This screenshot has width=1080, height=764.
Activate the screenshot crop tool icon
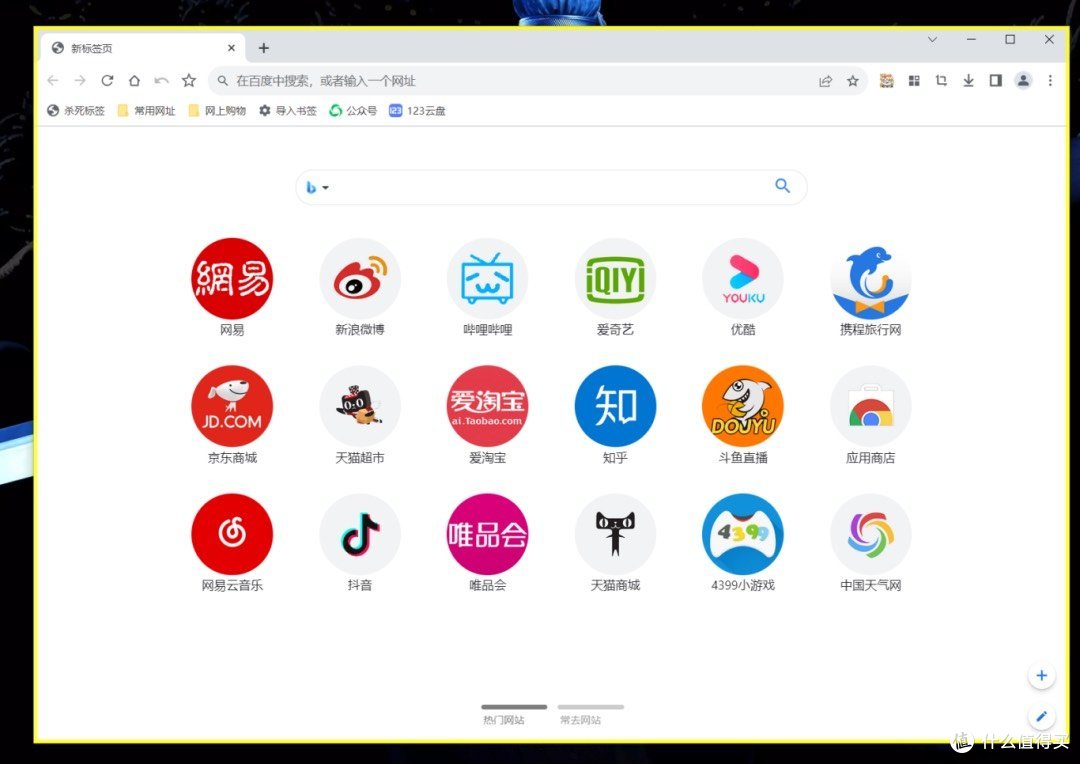[x=941, y=81]
